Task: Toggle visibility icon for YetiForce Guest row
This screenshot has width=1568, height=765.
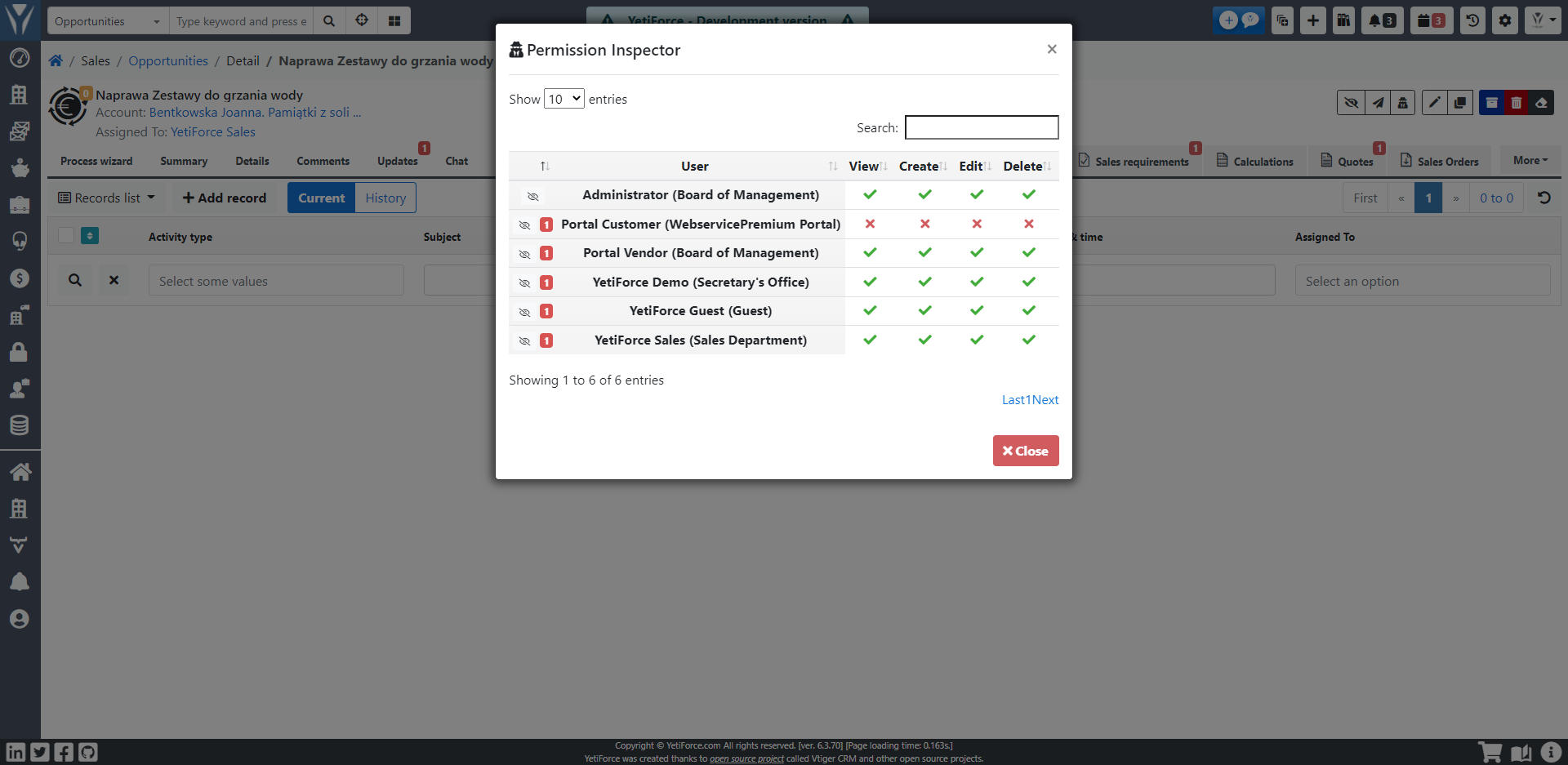Action: pyautogui.click(x=524, y=312)
